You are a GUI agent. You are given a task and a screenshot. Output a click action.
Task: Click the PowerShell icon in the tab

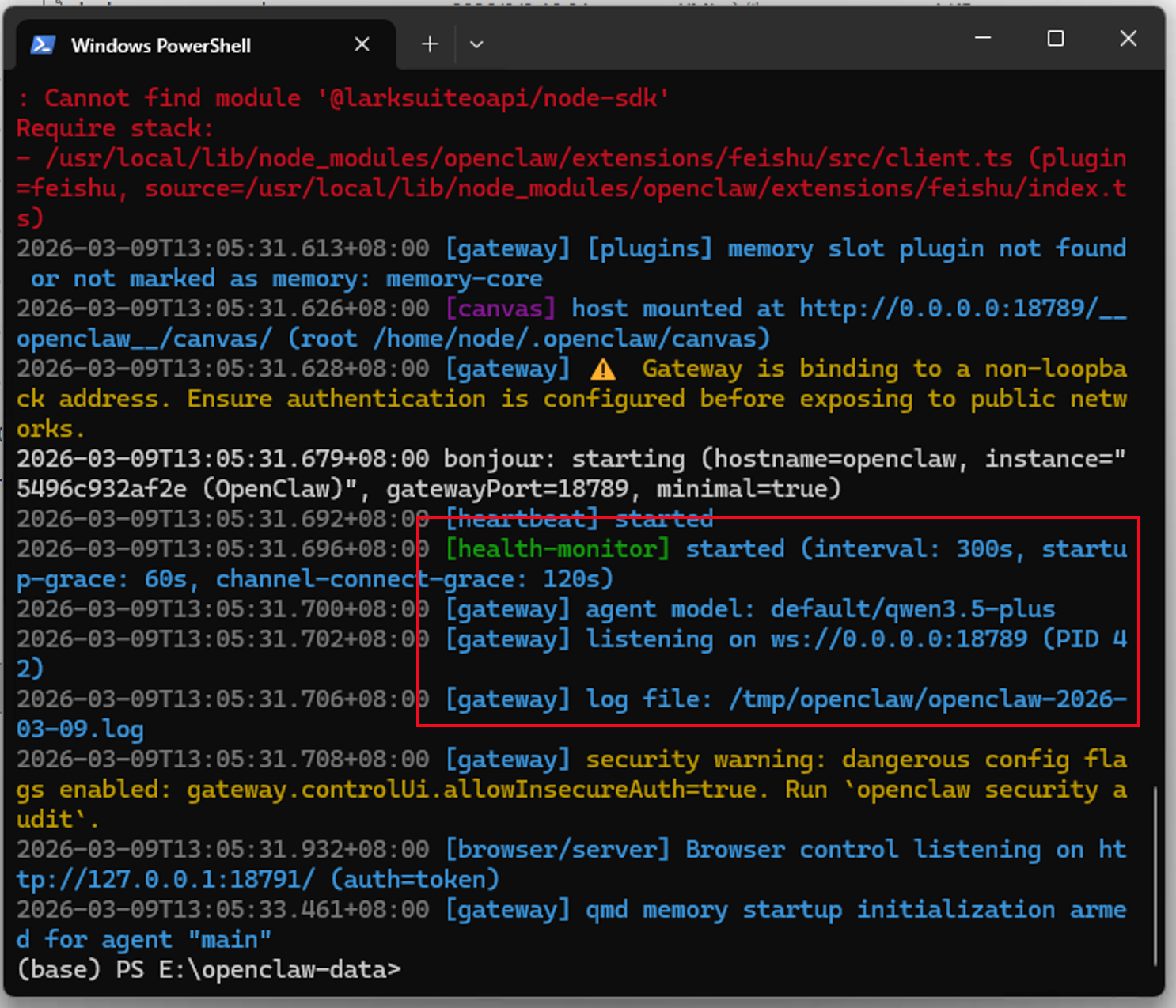click(42, 45)
